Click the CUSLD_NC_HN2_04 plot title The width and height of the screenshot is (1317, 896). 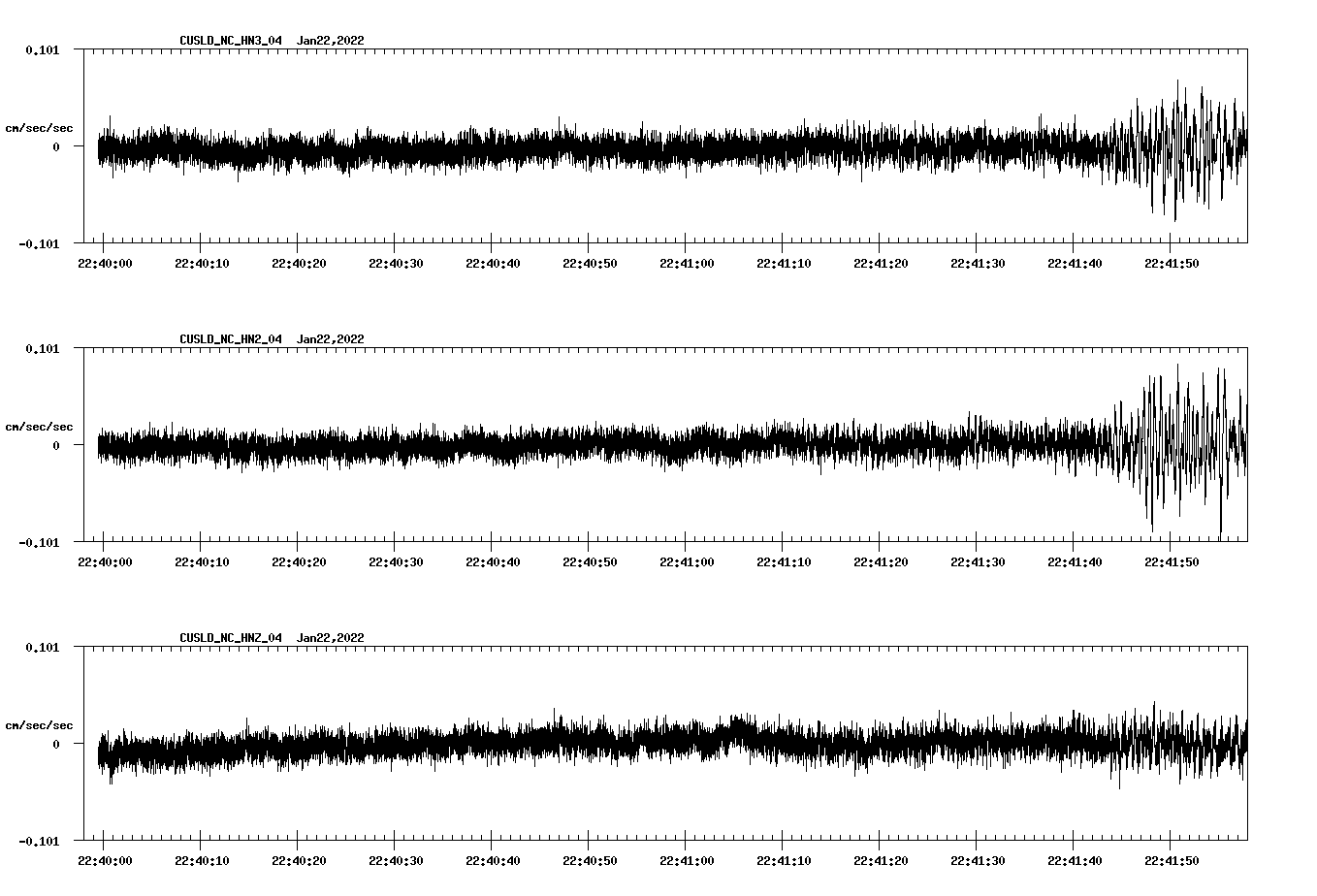pos(231,339)
